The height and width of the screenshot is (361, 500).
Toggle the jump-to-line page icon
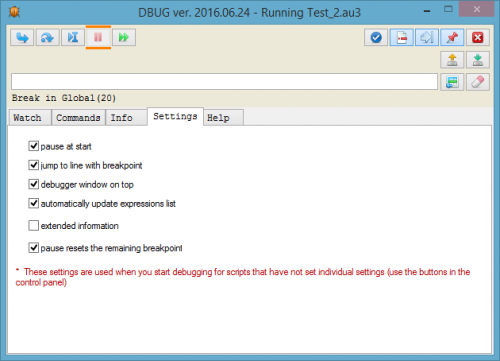[401, 37]
